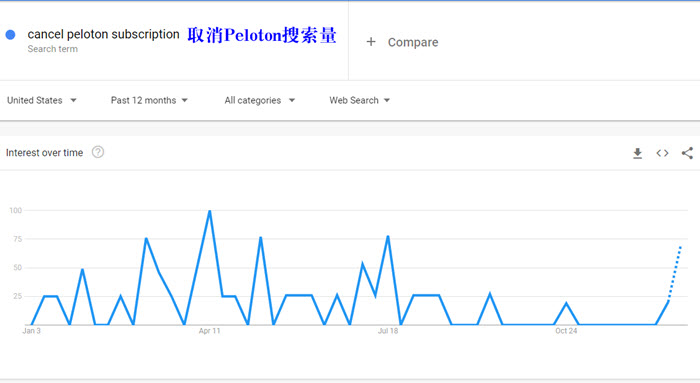The height and width of the screenshot is (383, 700).
Task: Select the Jul 18 peak on chart
Action: click(388, 236)
